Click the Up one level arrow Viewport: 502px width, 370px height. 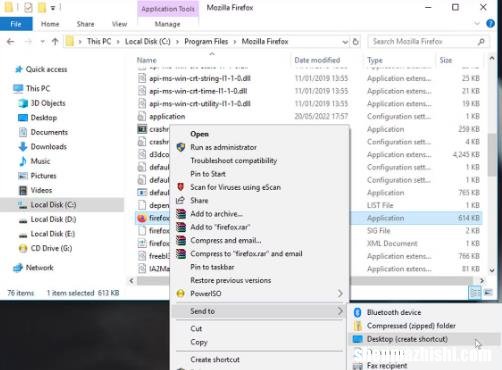pos(55,42)
